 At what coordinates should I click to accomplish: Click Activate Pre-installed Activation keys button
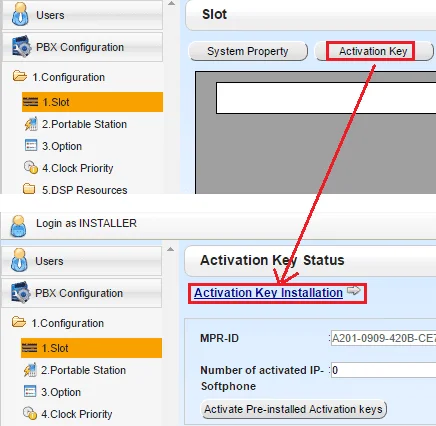pos(293,409)
